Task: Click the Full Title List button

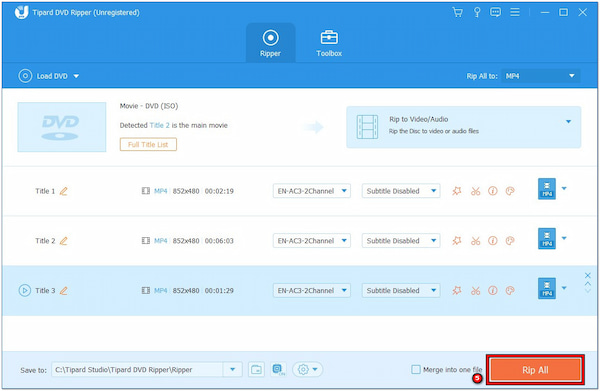Action: (148, 145)
